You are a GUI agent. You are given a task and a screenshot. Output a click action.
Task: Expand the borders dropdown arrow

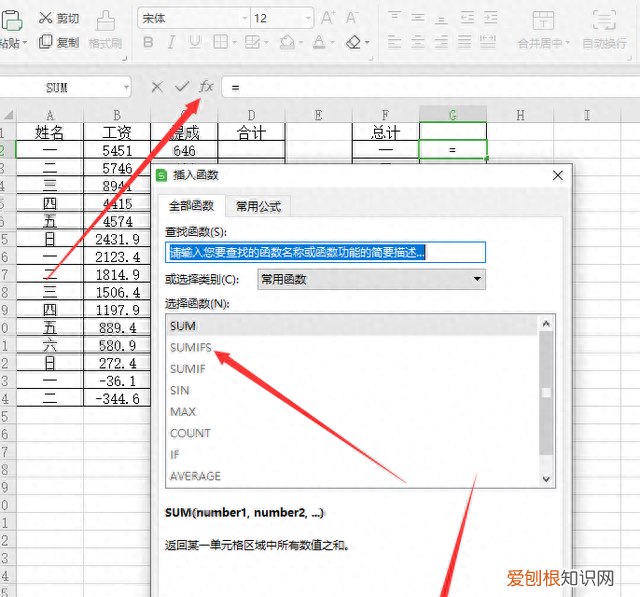[234, 42]
